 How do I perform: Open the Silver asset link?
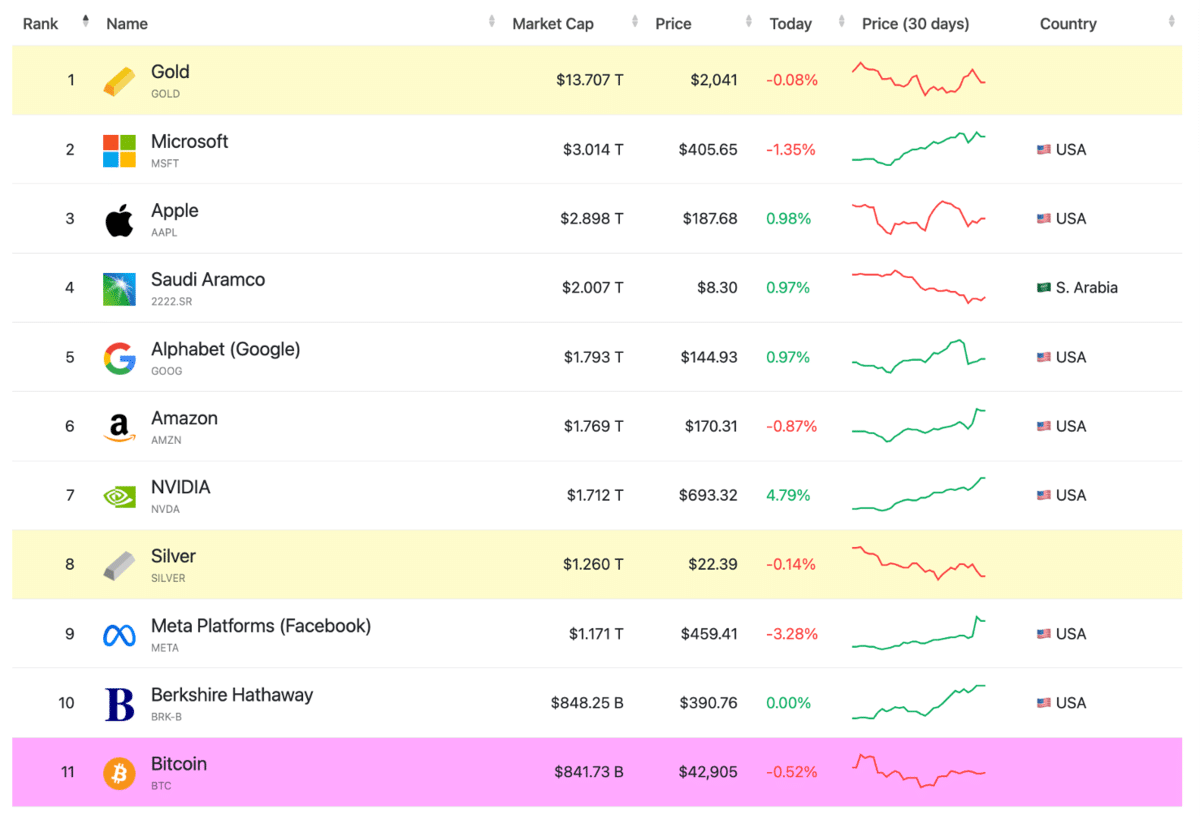point(173,556)
